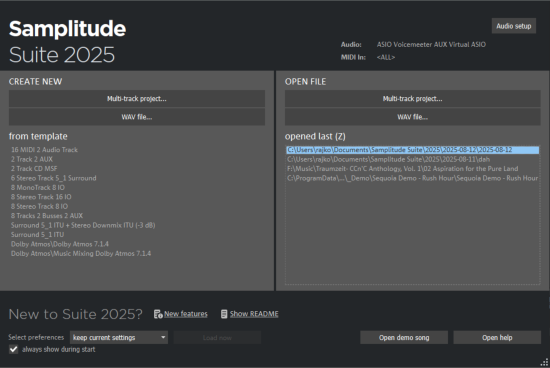Create a new Multi-track project
Image resolution: width=550 pixels, height=368 pixels.
pos(137,99)
